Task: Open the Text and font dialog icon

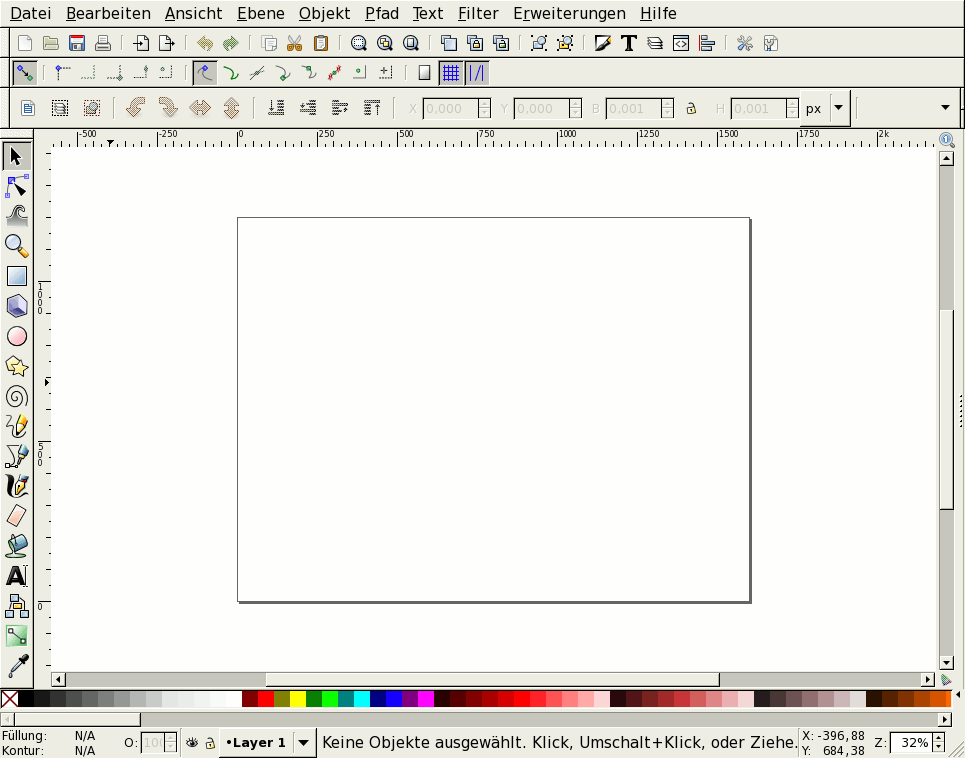Action: click(628, 43)
